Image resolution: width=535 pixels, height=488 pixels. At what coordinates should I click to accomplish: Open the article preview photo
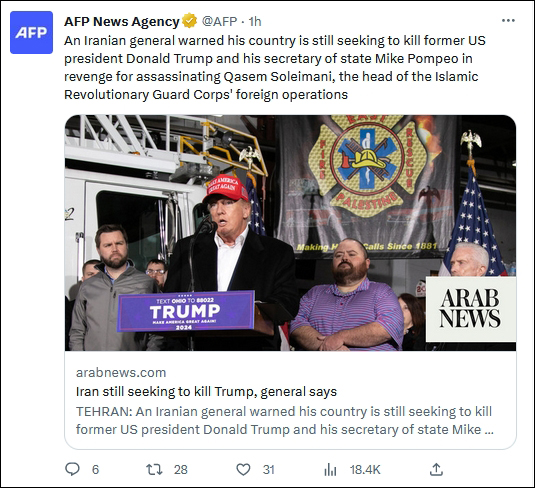pyautogui.click(x=290, y=233)
